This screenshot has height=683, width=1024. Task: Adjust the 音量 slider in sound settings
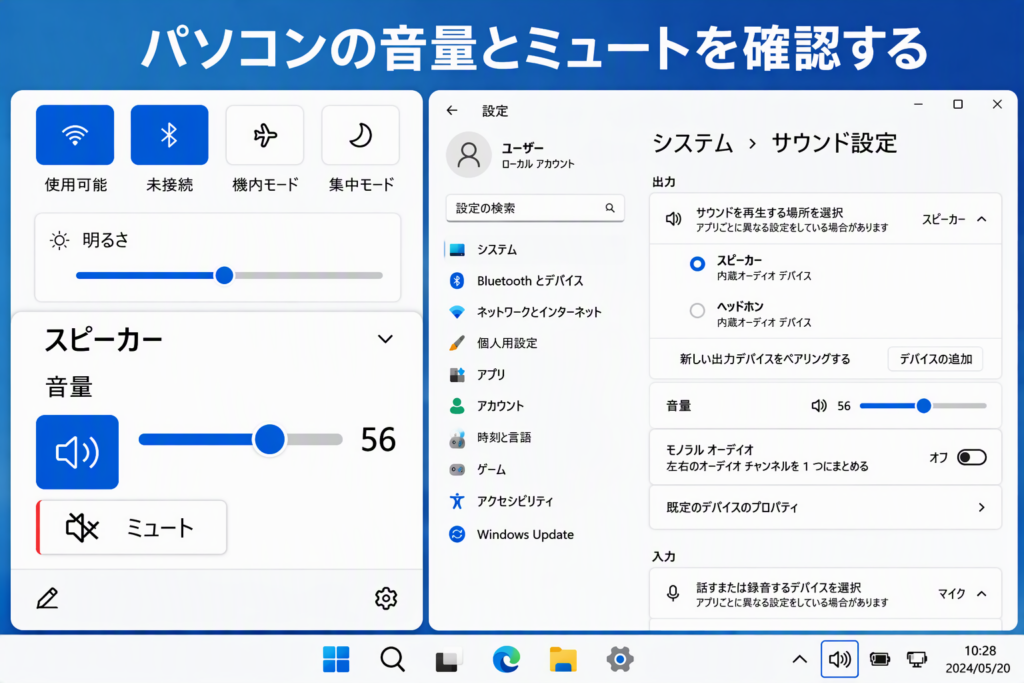[923, 406]
